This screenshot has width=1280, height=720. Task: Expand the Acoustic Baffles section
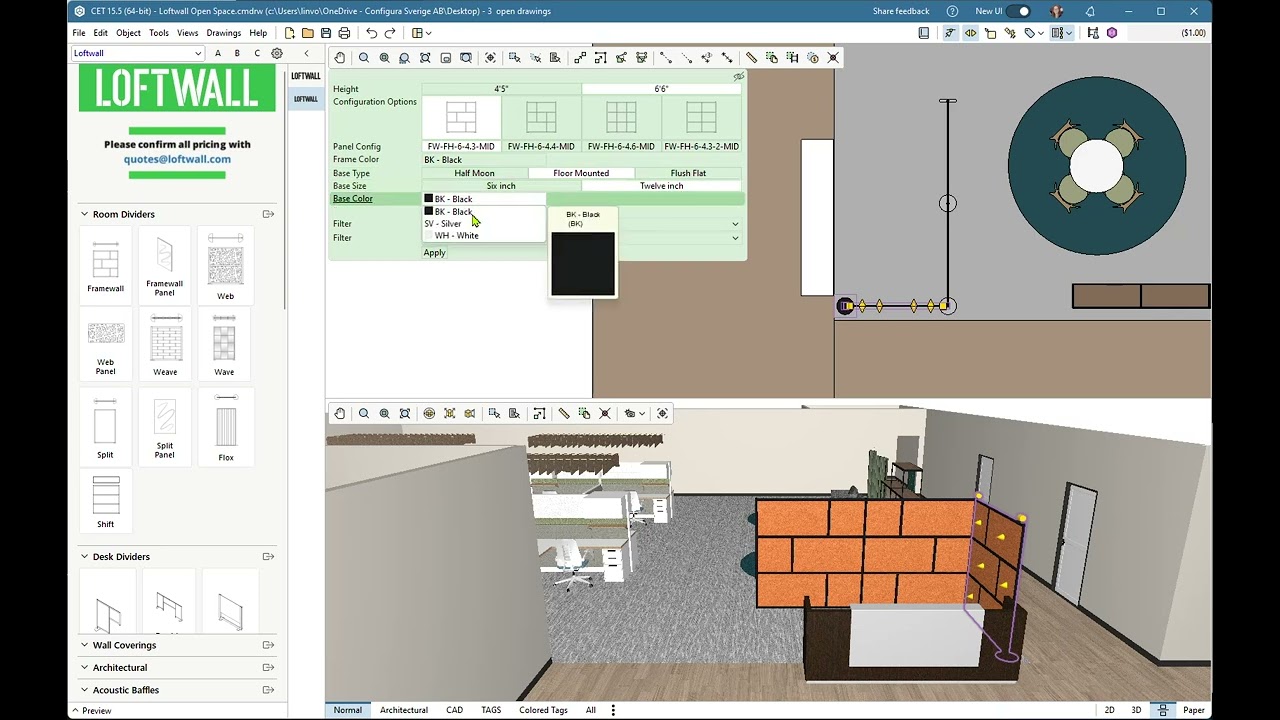pyautogui.click(x=84, y=690)
